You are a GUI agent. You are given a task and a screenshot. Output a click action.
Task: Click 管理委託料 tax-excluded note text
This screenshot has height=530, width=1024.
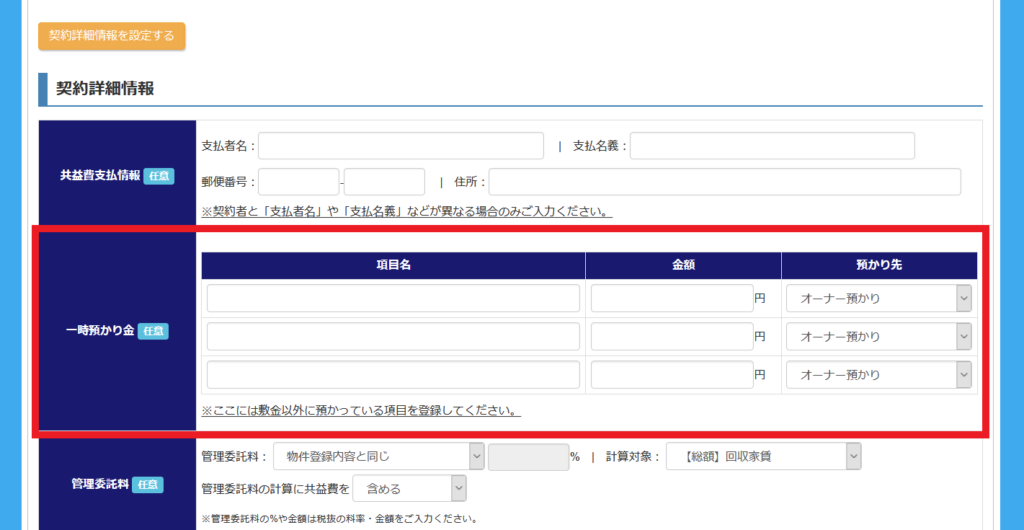coord(340,520)
